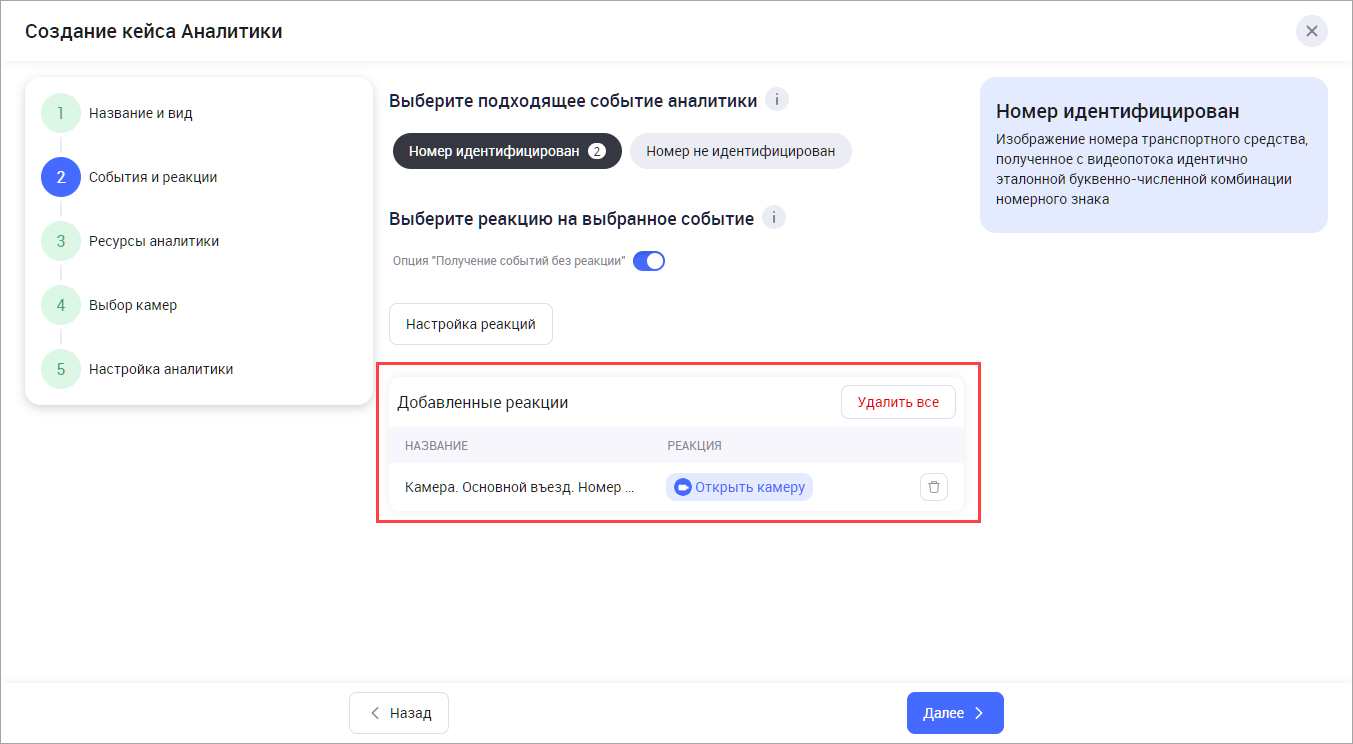Image resolution: width=1353 pixels, height=744 pixels.
Task: Click the "Открыть камеру" reaction tag
Action: pyautogui.click(x=739, y=487)
